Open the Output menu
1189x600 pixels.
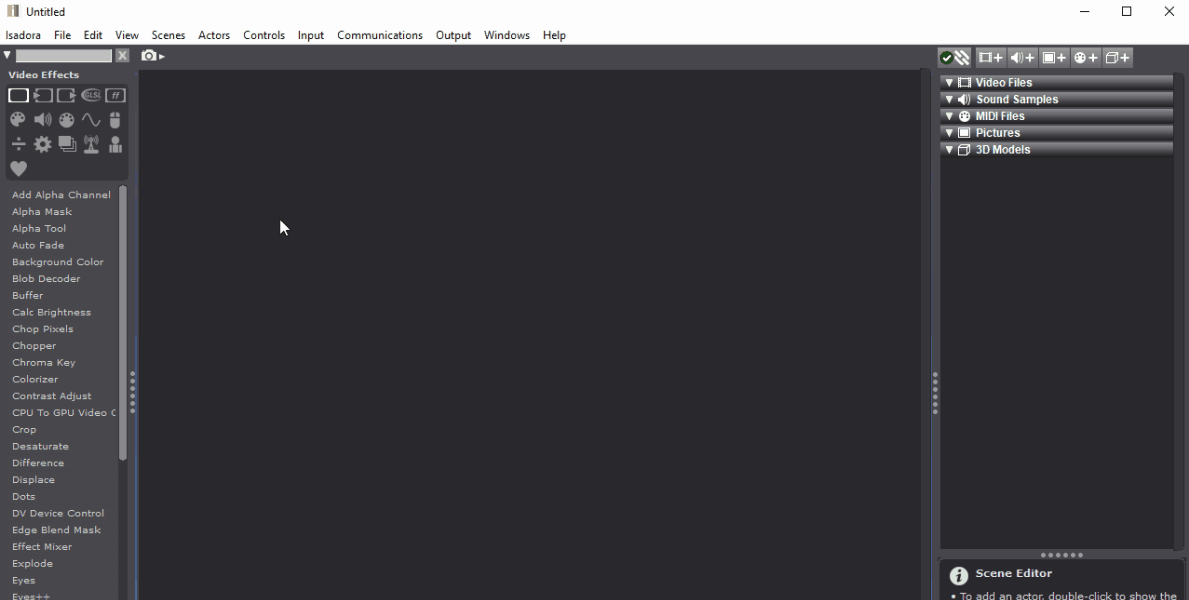pyautogui.click(x=453, y=35)
